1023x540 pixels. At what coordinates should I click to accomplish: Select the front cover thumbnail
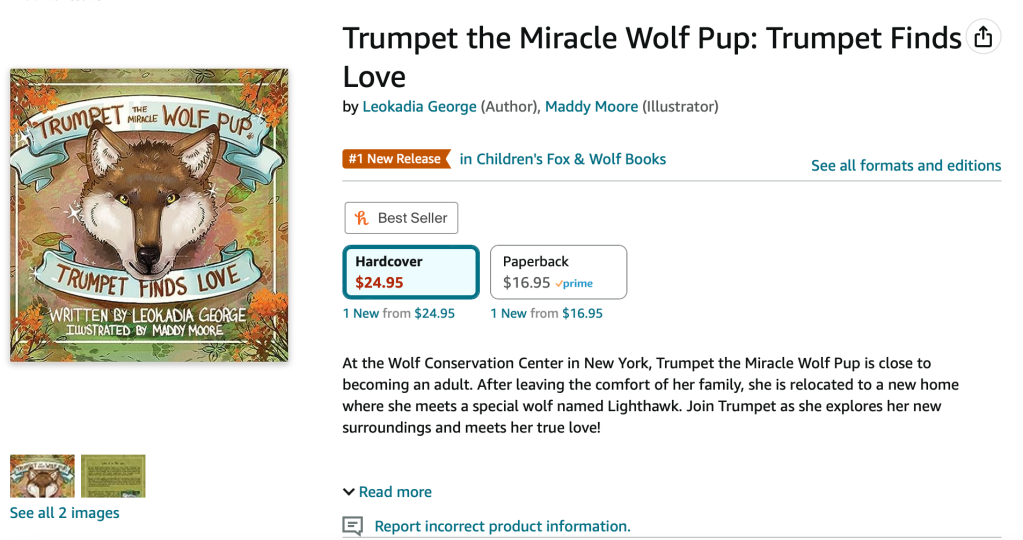click(42, 476)
